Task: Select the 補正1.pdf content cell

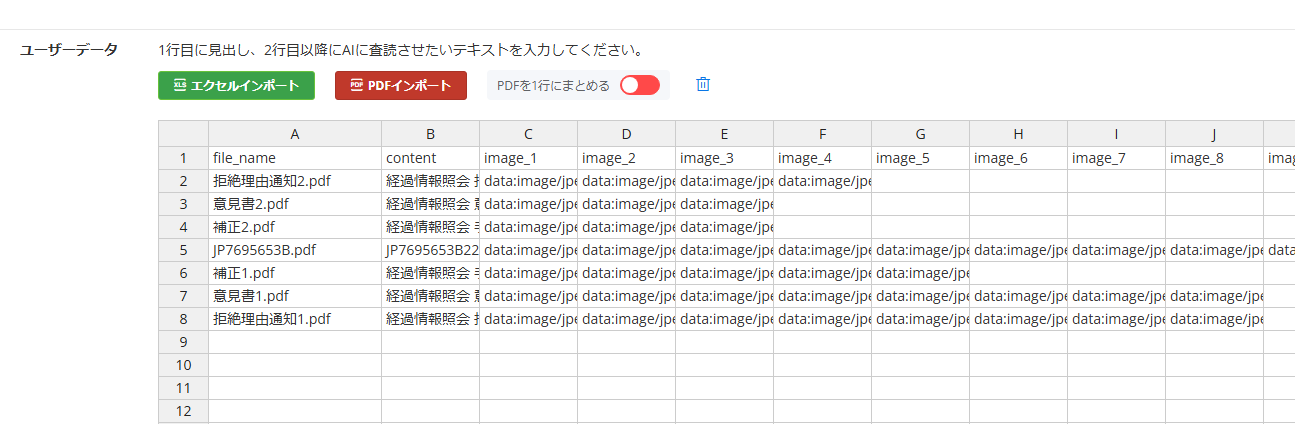Action: (430, 273)
